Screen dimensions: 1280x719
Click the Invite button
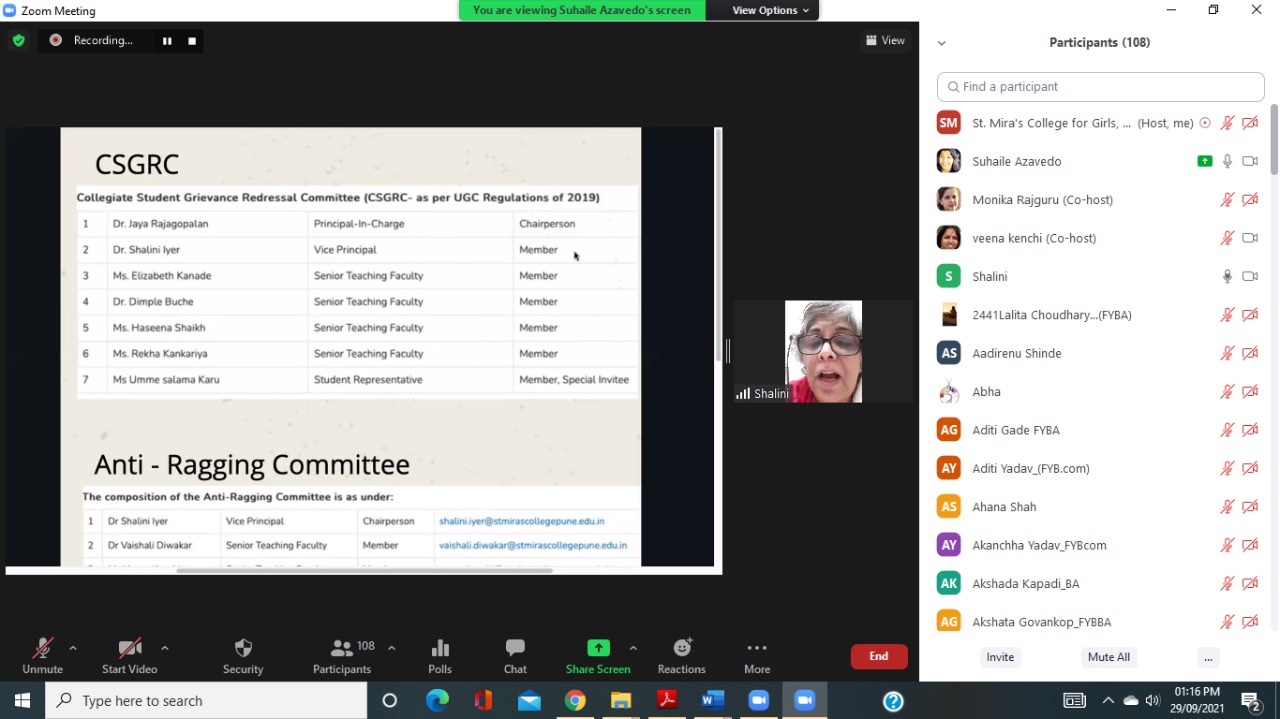1000,657
